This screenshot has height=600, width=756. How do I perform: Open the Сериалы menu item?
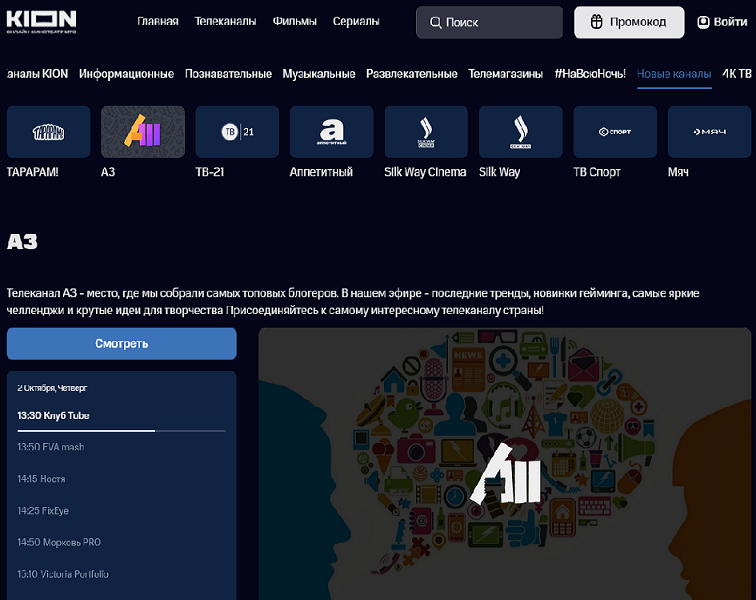pyautogui.click(x=355, y=22)
